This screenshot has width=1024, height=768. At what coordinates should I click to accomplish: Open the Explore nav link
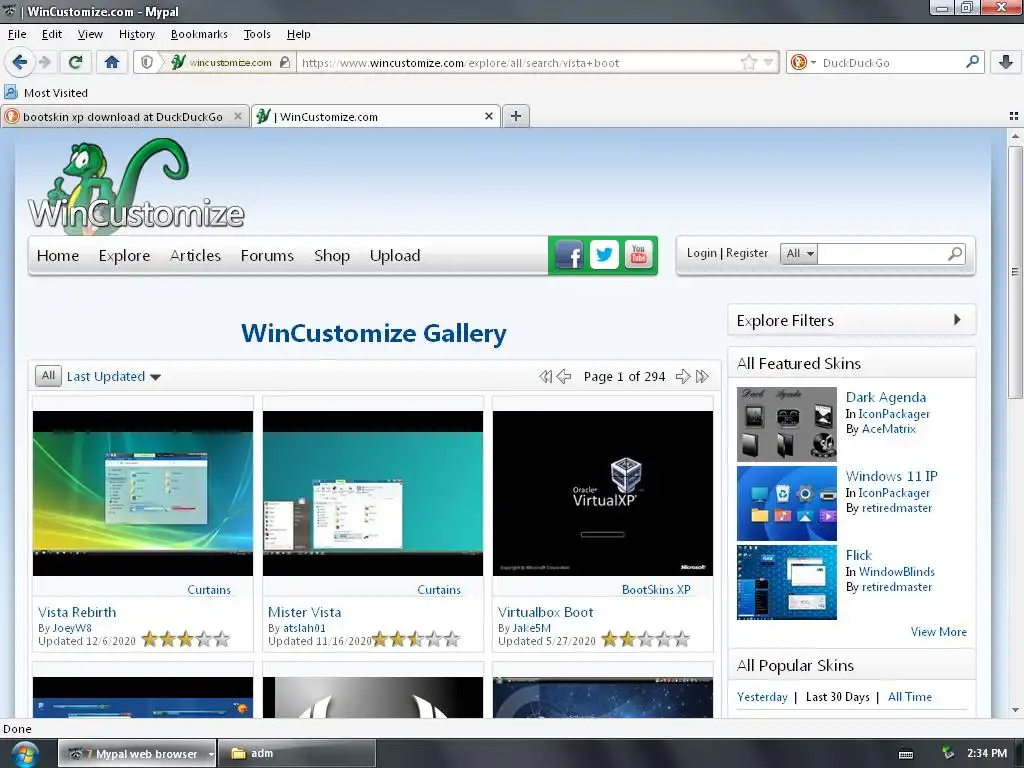[124, 255]
